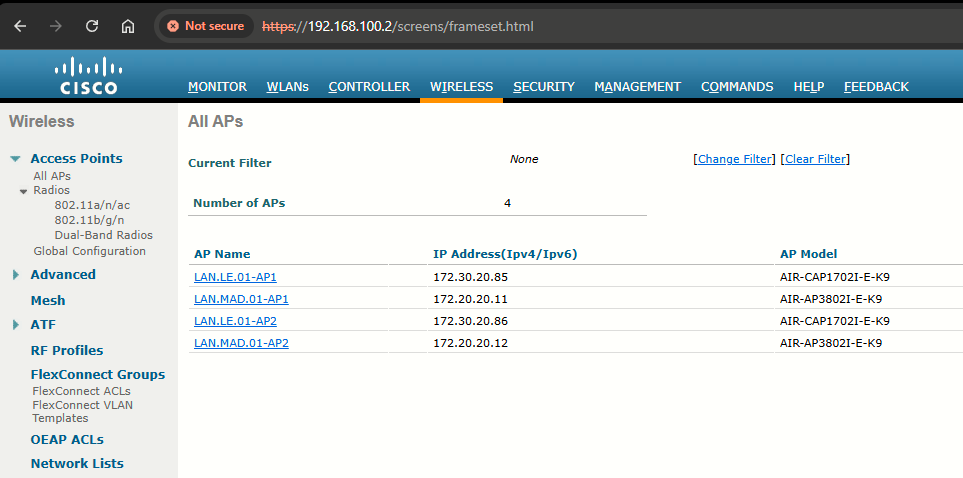This screenshot has width=963, height=478.
Task: Click AP model in the LAN.LE.01-AP2 row
Action: tap(835, 321)
